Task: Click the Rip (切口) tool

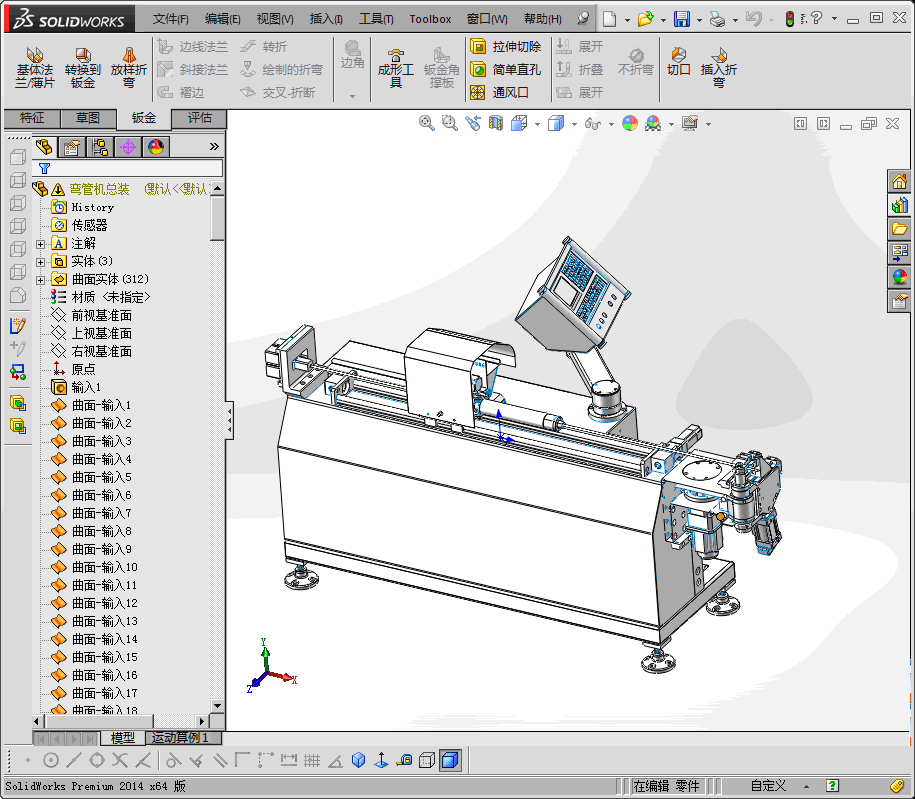Action: click(x=679, y=62)
